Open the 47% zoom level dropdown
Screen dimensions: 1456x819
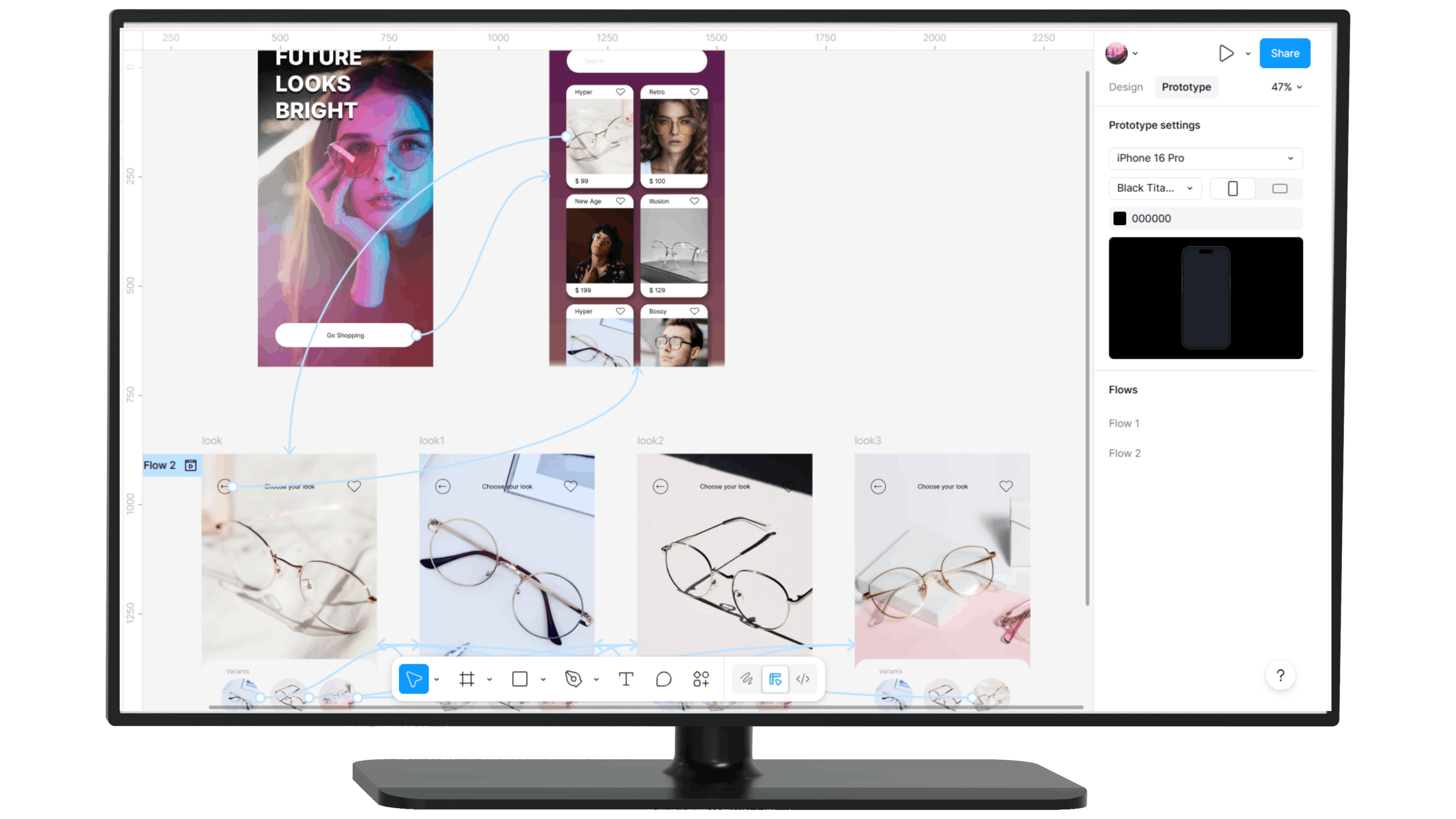point(1286,86)
